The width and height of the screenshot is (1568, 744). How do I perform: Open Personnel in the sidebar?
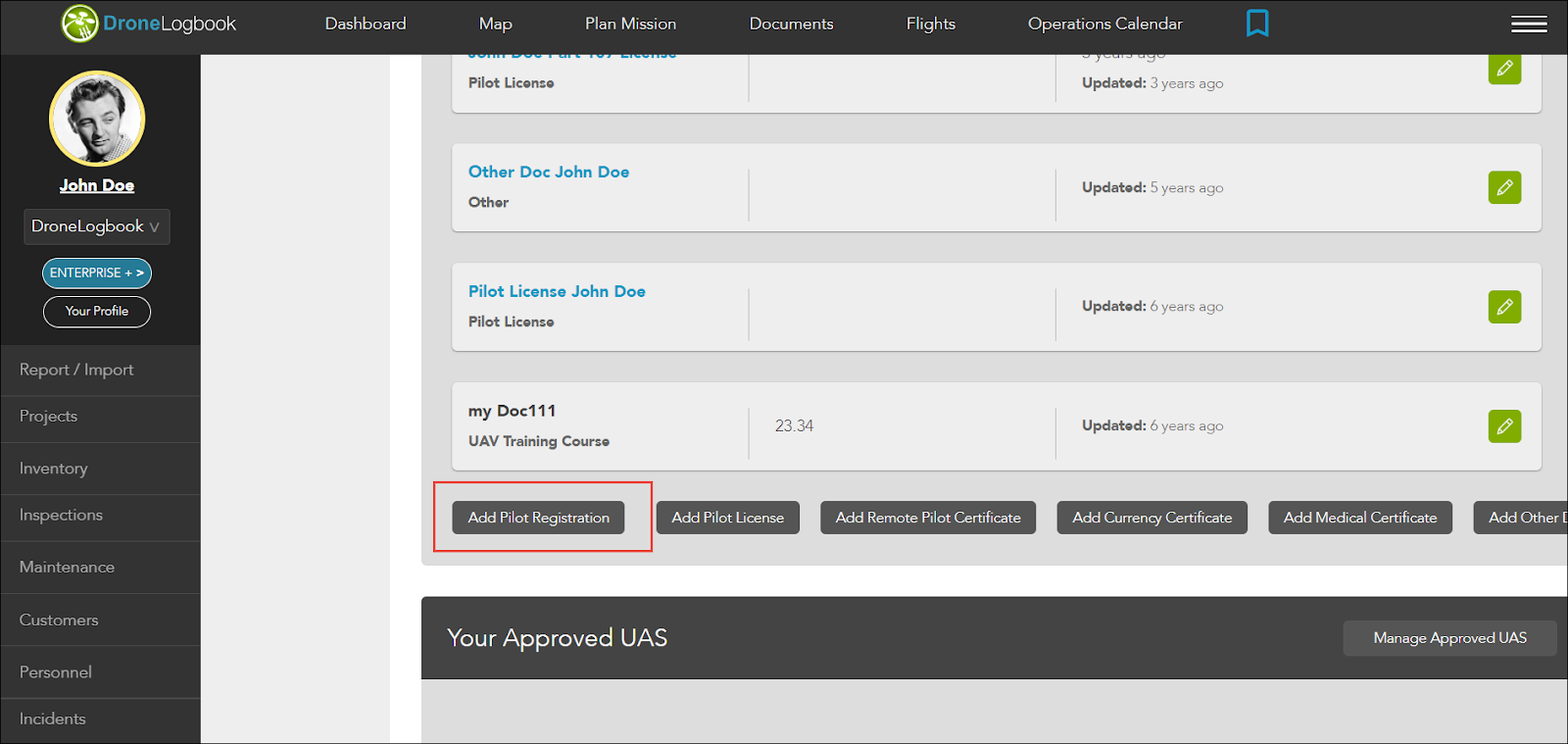(x=100, y=672)
